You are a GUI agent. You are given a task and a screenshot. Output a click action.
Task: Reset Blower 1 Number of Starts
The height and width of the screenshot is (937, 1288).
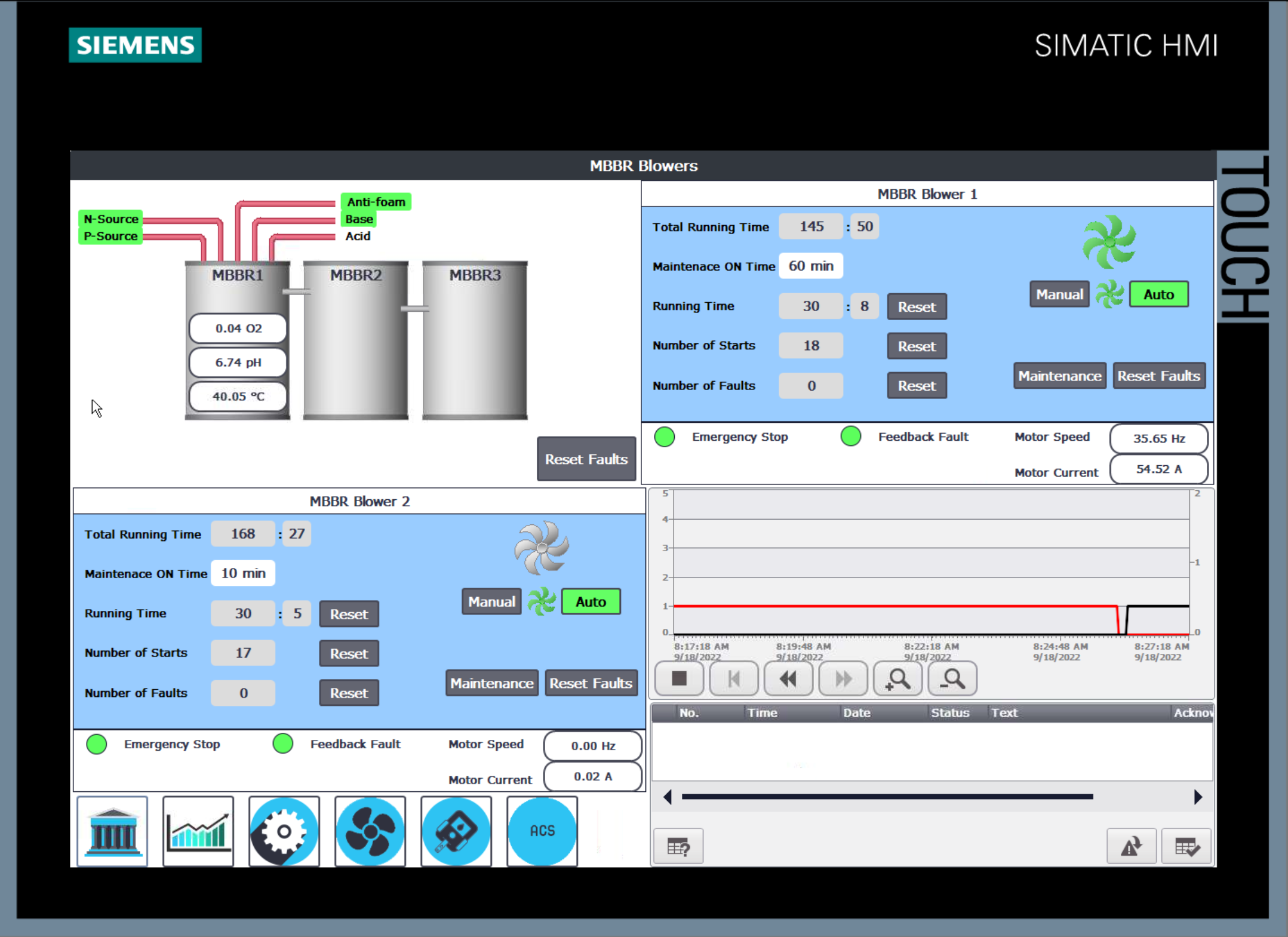click(917, 346)
